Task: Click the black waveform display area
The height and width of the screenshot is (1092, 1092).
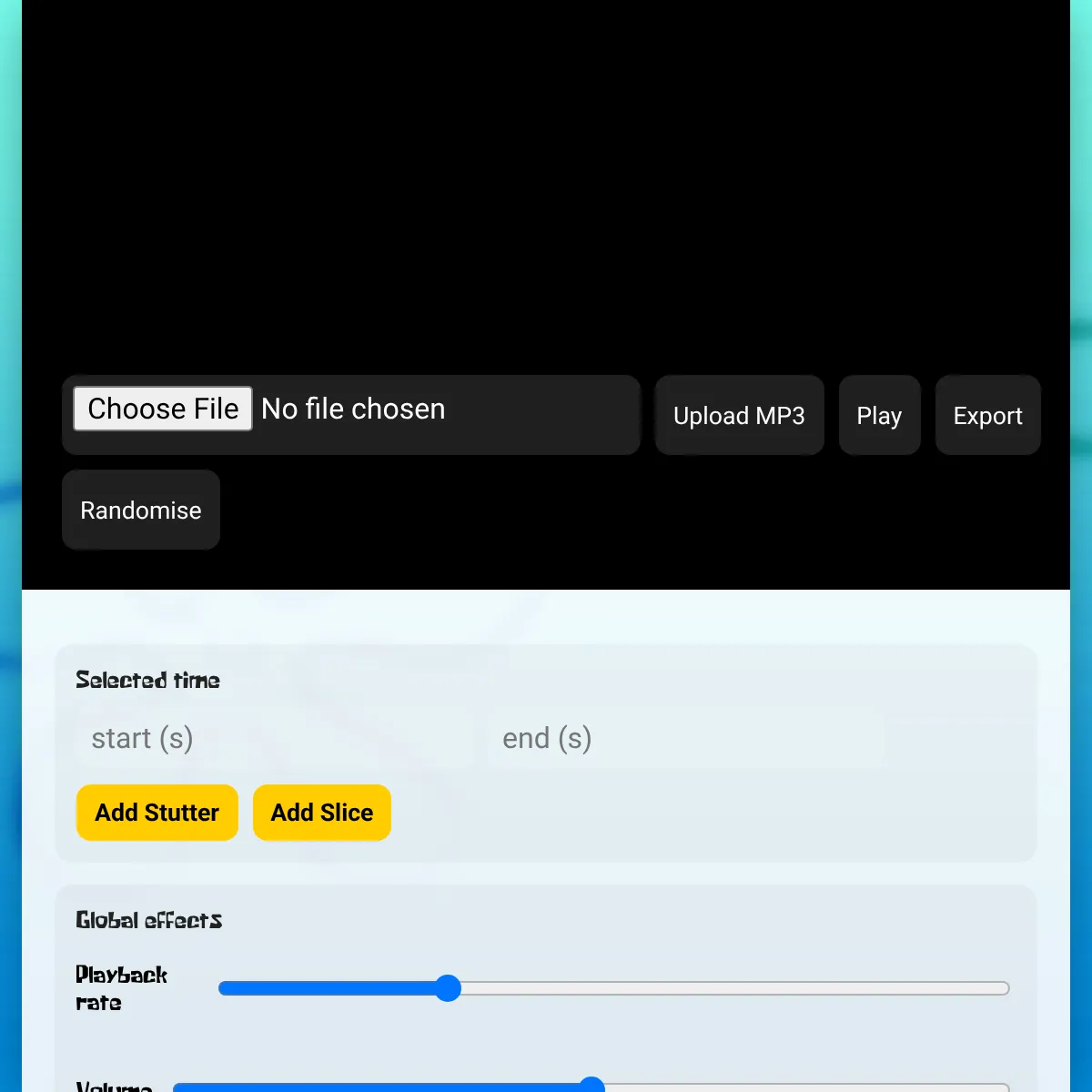Action: click(x=546, y=182)
